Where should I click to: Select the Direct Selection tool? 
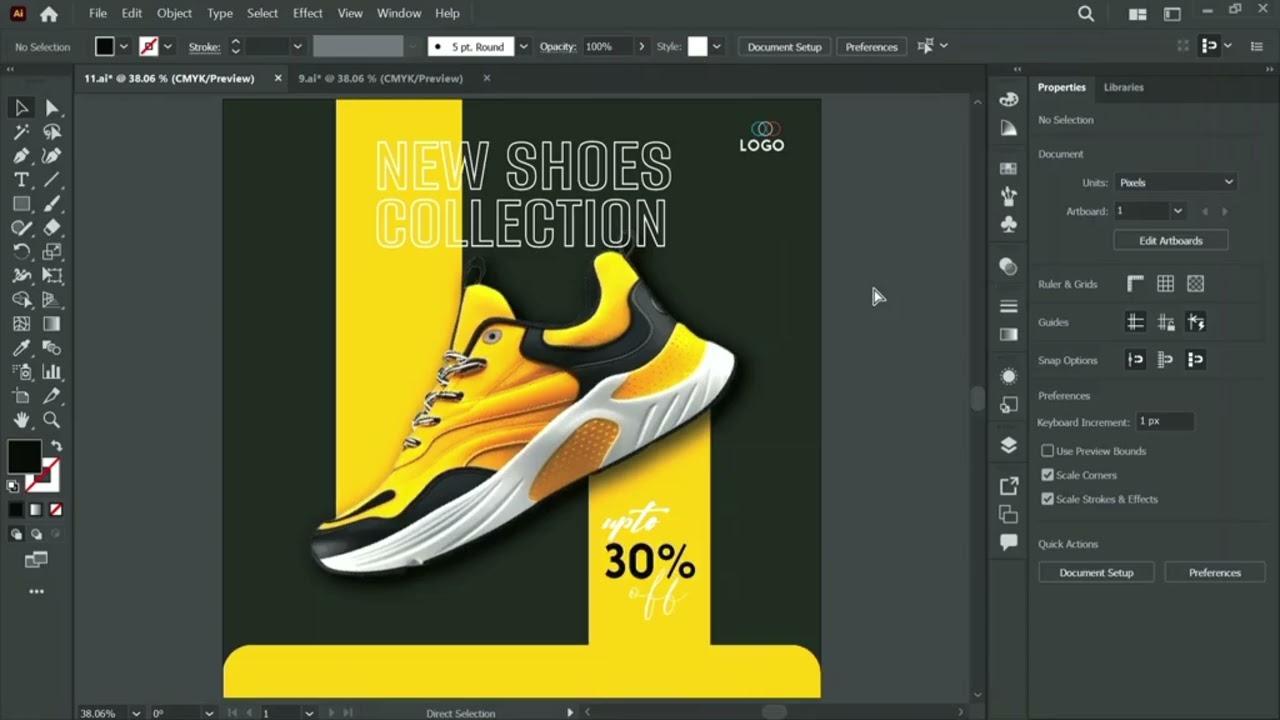[52, 108]
